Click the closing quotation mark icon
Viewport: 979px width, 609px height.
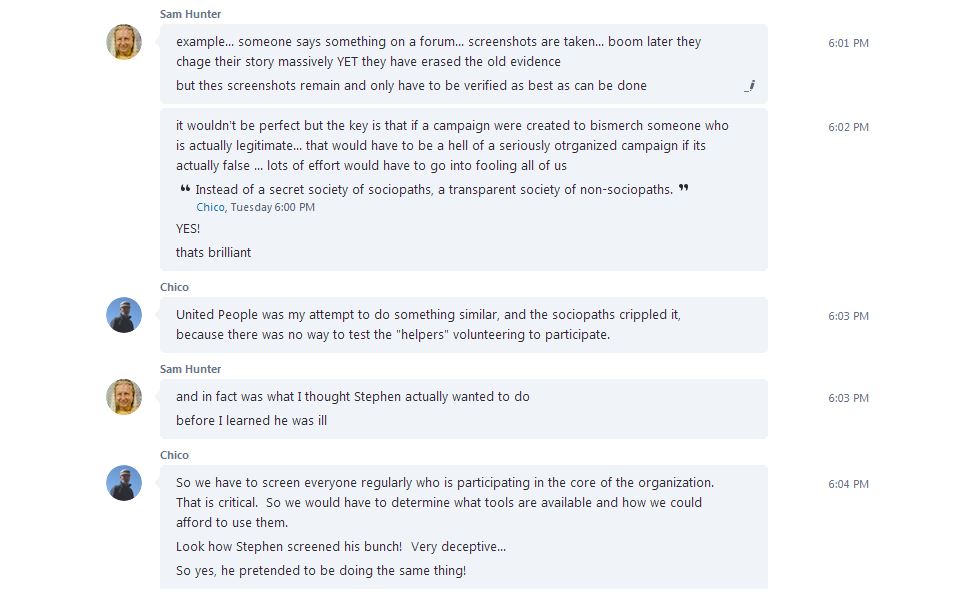(684, 189)
